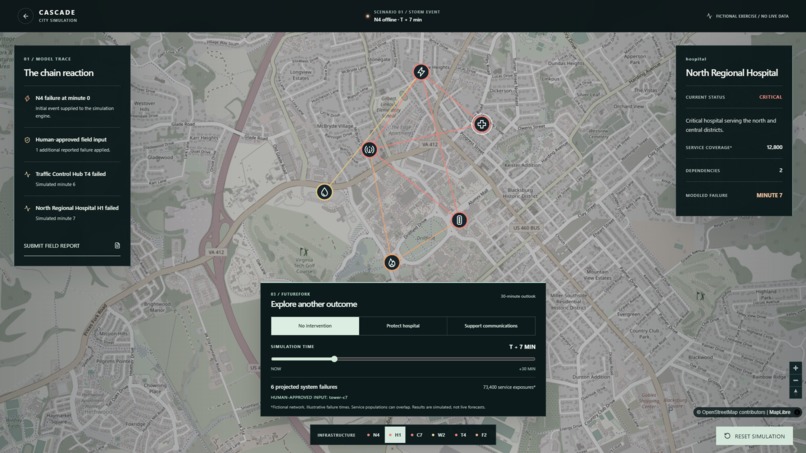Click the 12,800 service coverage value
The width and height of the screenshot is (806, 453).
[x=774, y=147]
